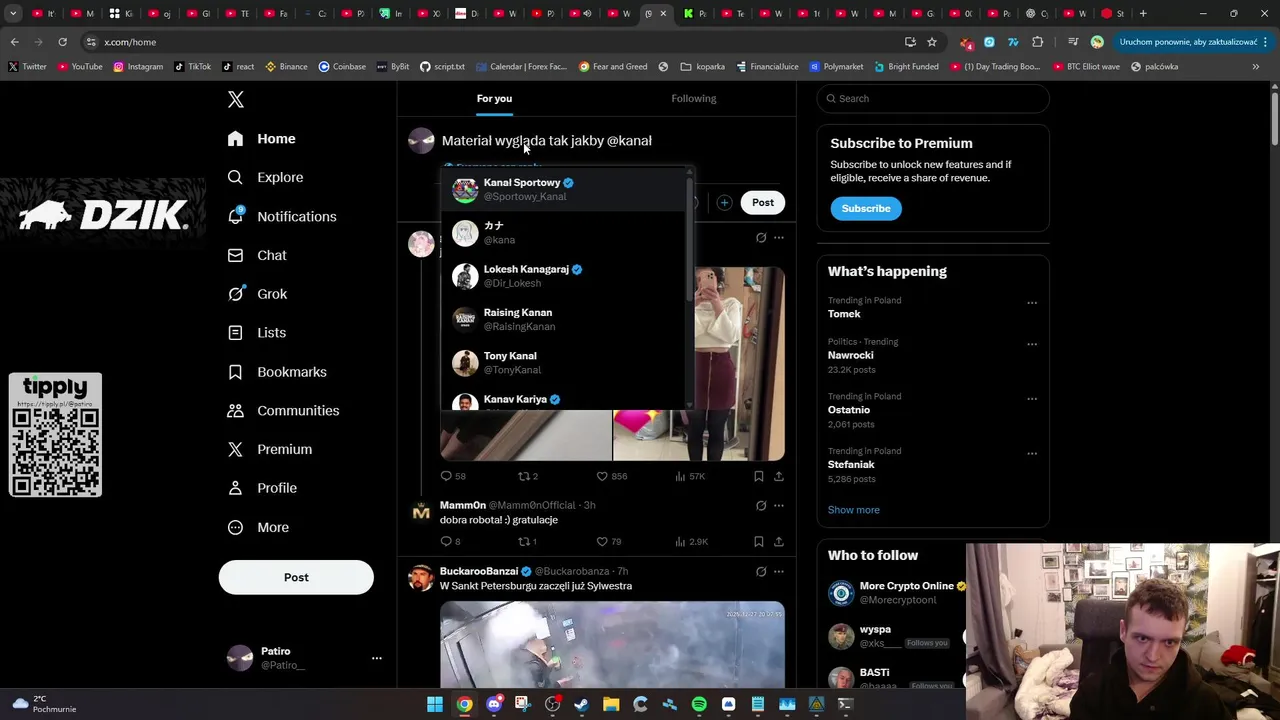1280x720 pixels.
Task: Click Show more under trends
Action: (x=854, y=510)
